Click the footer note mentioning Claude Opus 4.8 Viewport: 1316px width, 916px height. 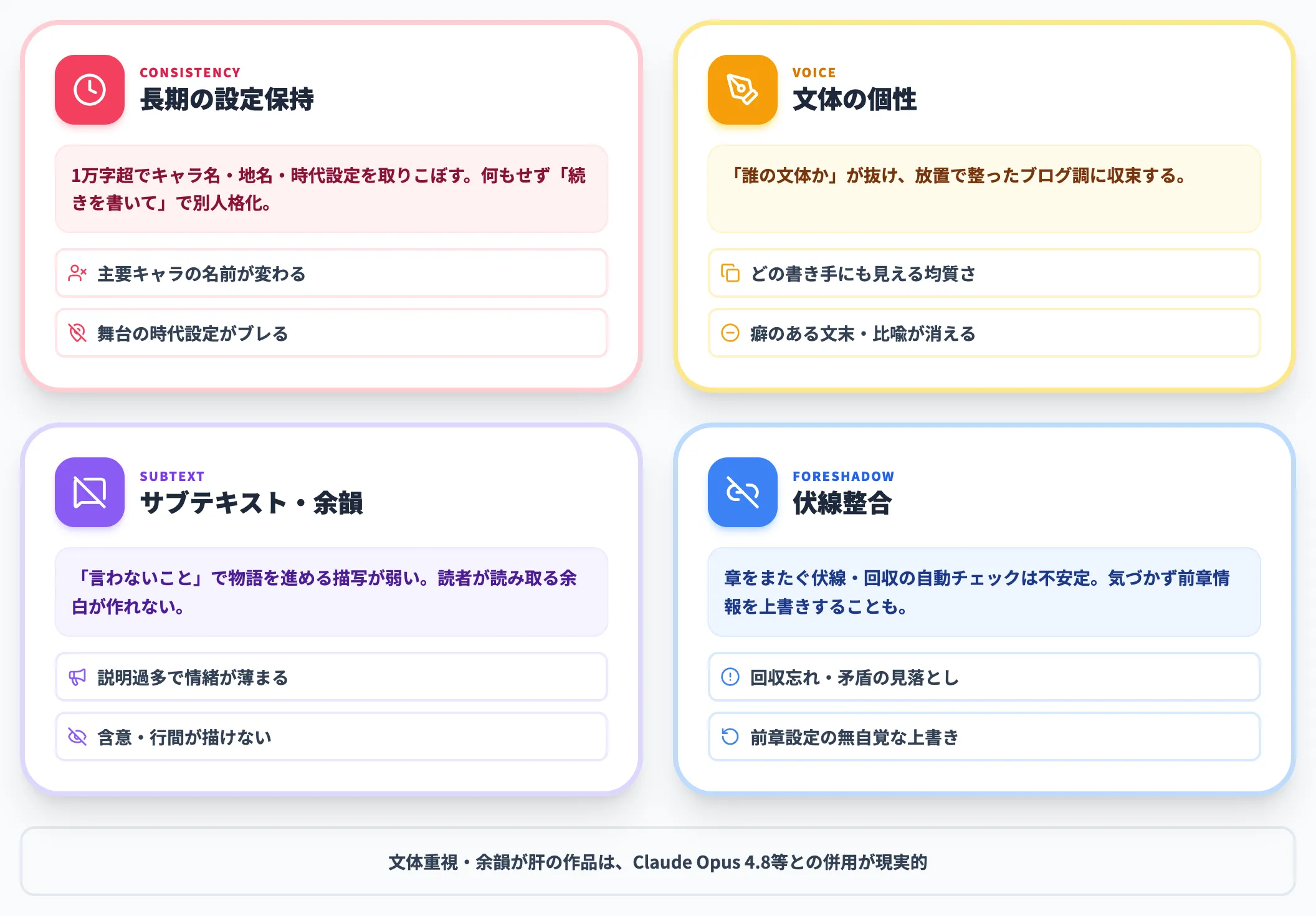(x=658, y=862)
